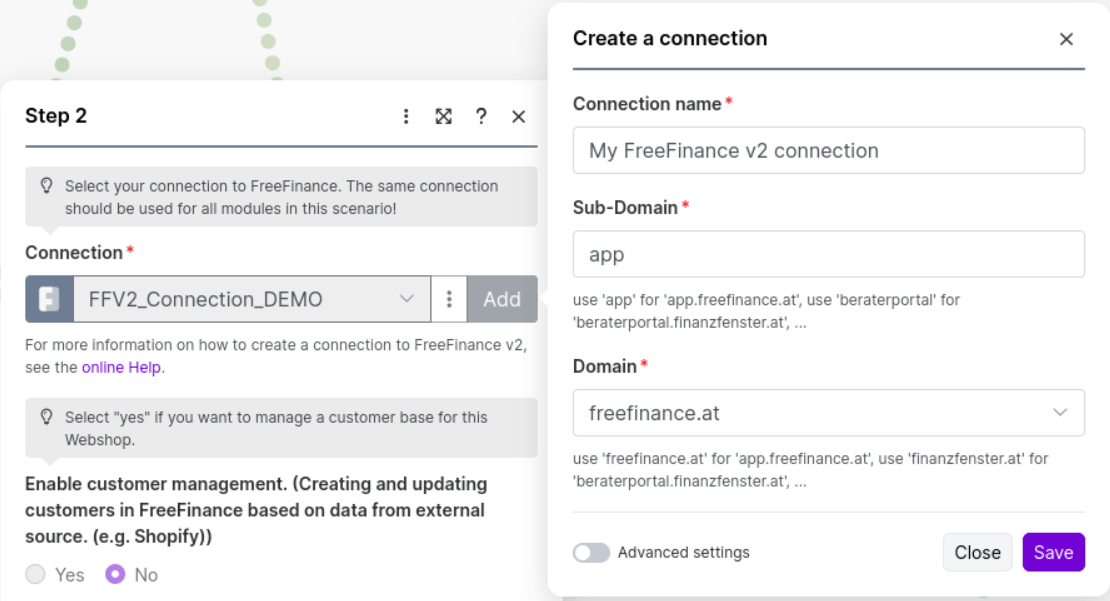Save the new connection
The width and height of the screenshot is (1110, 601).
click(x=1053, y=552)
